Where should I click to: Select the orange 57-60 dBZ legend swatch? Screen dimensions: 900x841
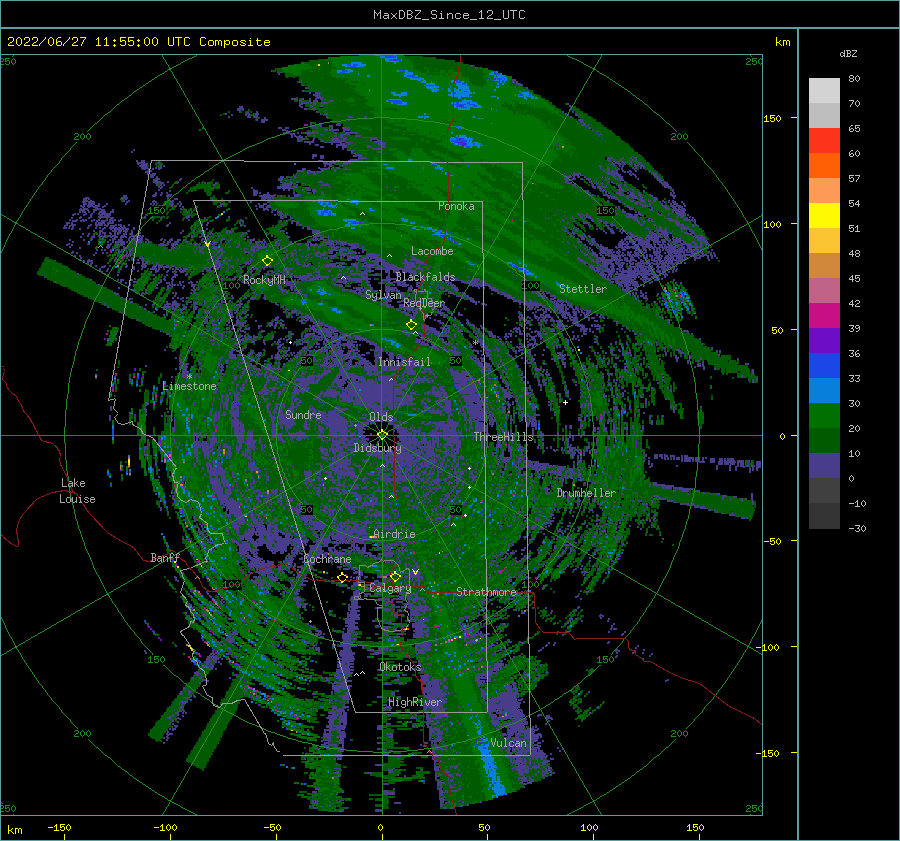824,165
